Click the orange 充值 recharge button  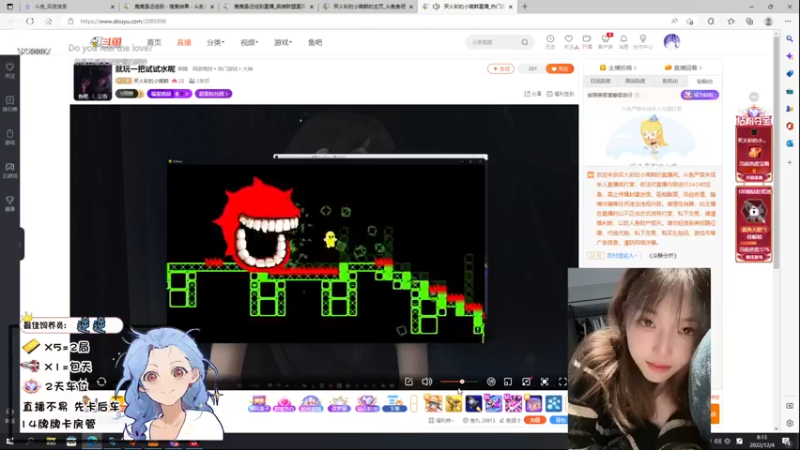tap(535, 420)
